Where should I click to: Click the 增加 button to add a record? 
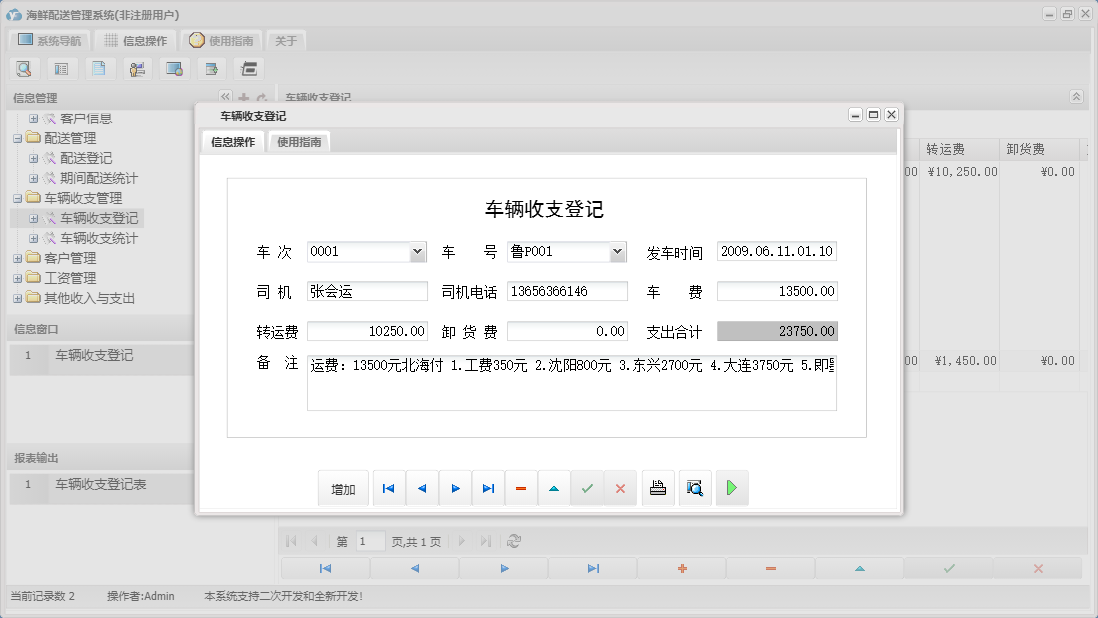click(343, 488)
